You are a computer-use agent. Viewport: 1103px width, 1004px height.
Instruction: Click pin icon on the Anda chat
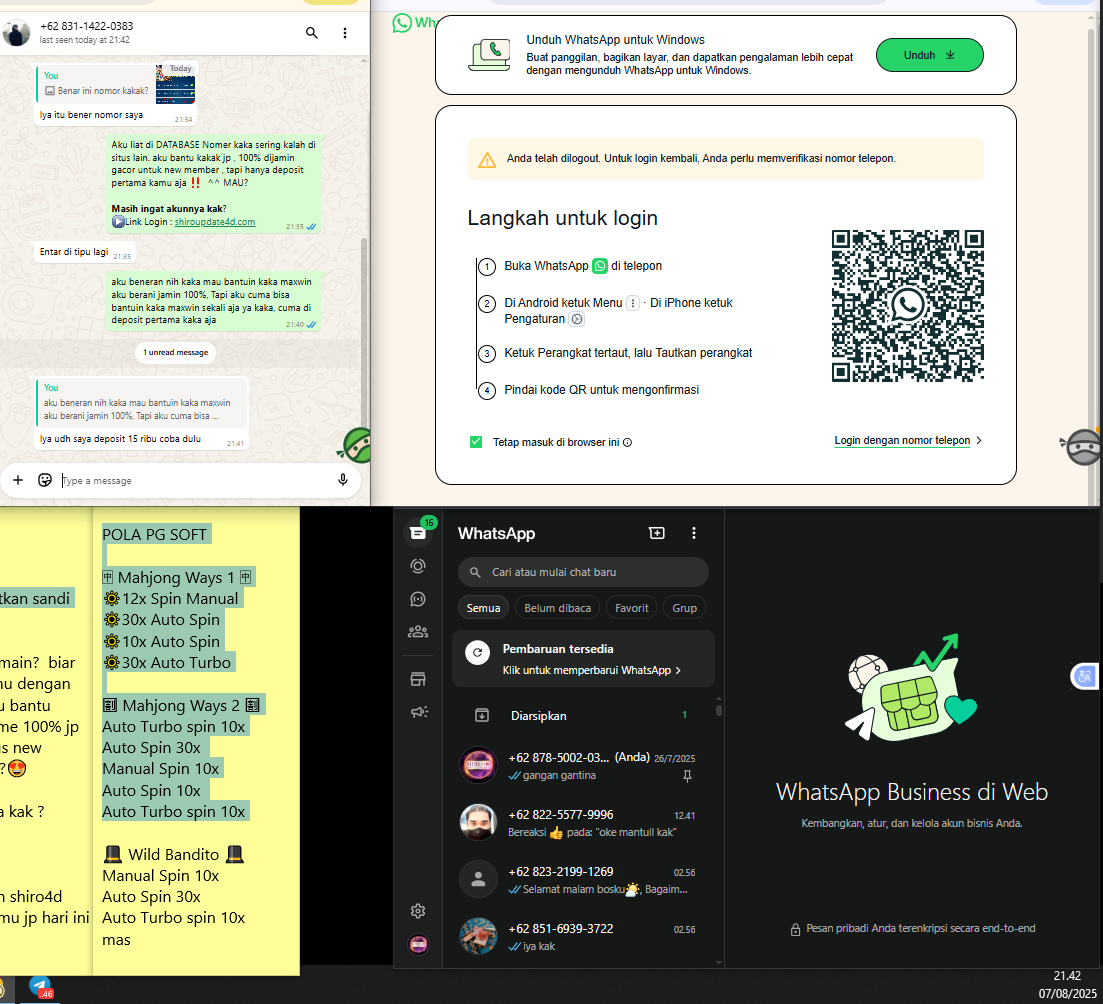tap(687, 776)
